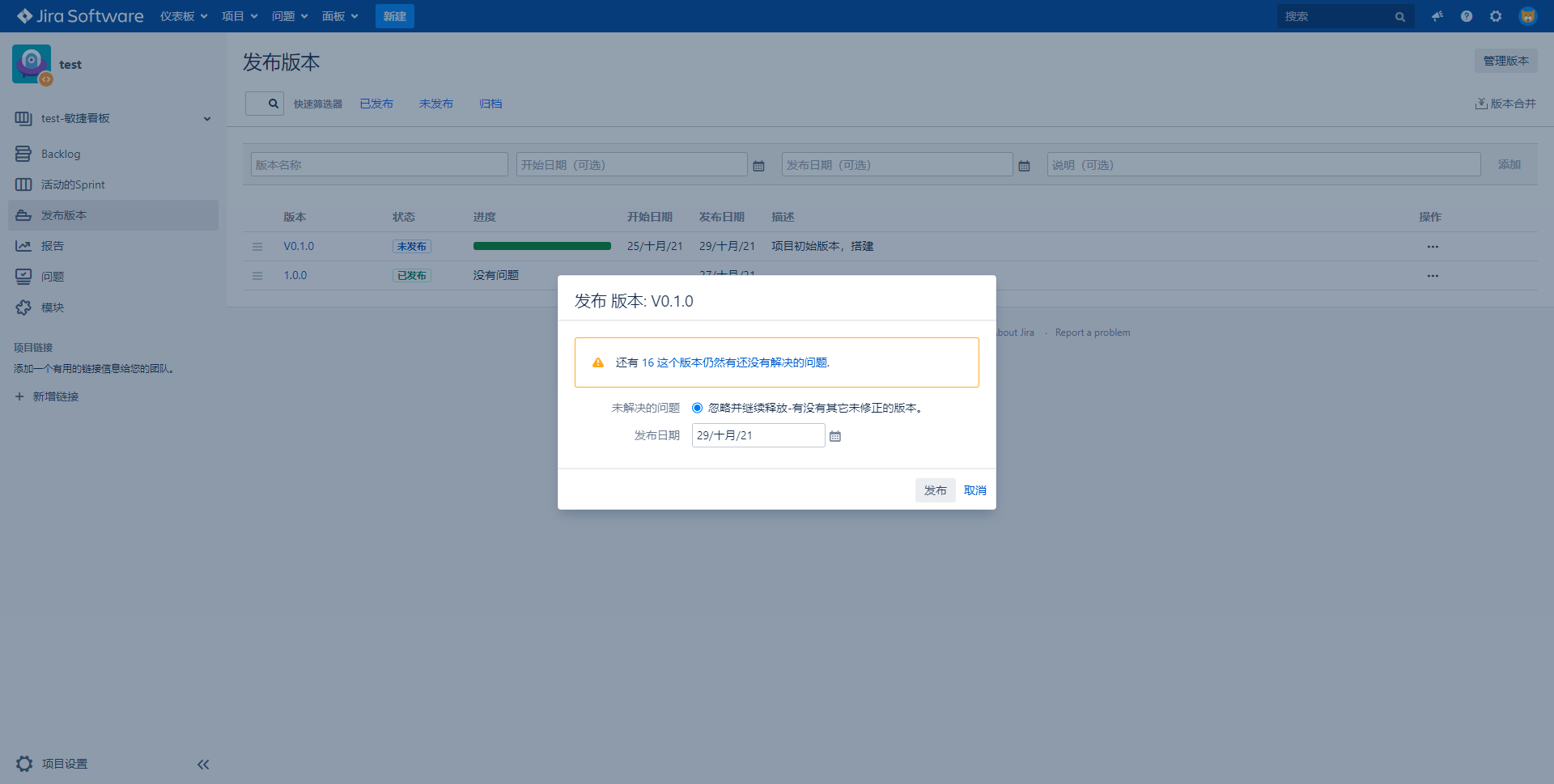Expand the 问题 top menu
Image resolution: width=1554 pixels, height=784 pixels.
(290, 16)
